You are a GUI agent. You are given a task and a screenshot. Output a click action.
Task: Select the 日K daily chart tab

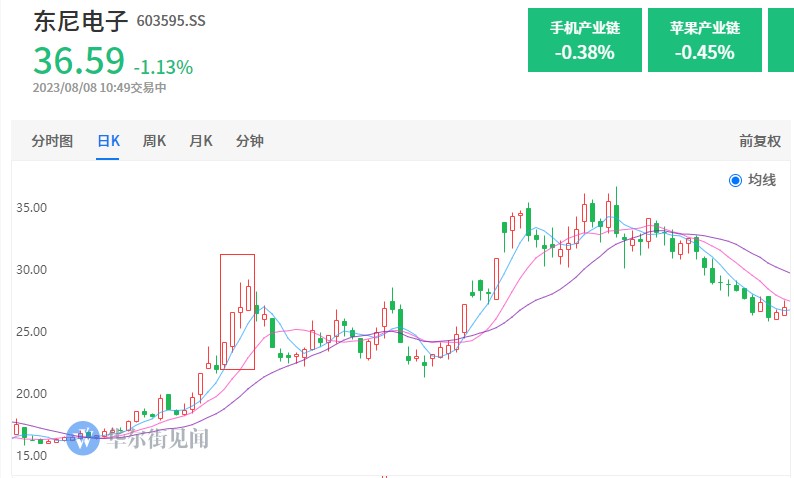[x=108, y=141]
